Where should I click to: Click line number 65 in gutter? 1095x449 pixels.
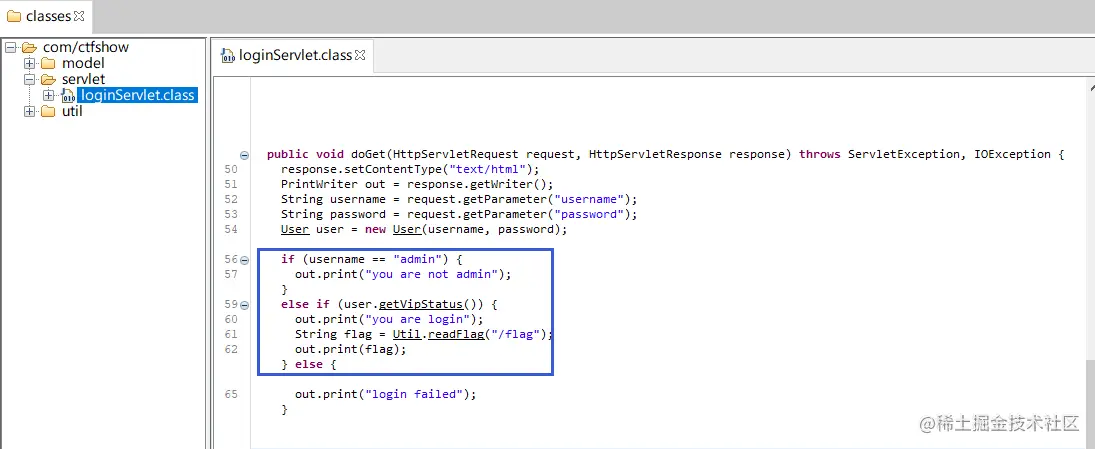(230, 395)
